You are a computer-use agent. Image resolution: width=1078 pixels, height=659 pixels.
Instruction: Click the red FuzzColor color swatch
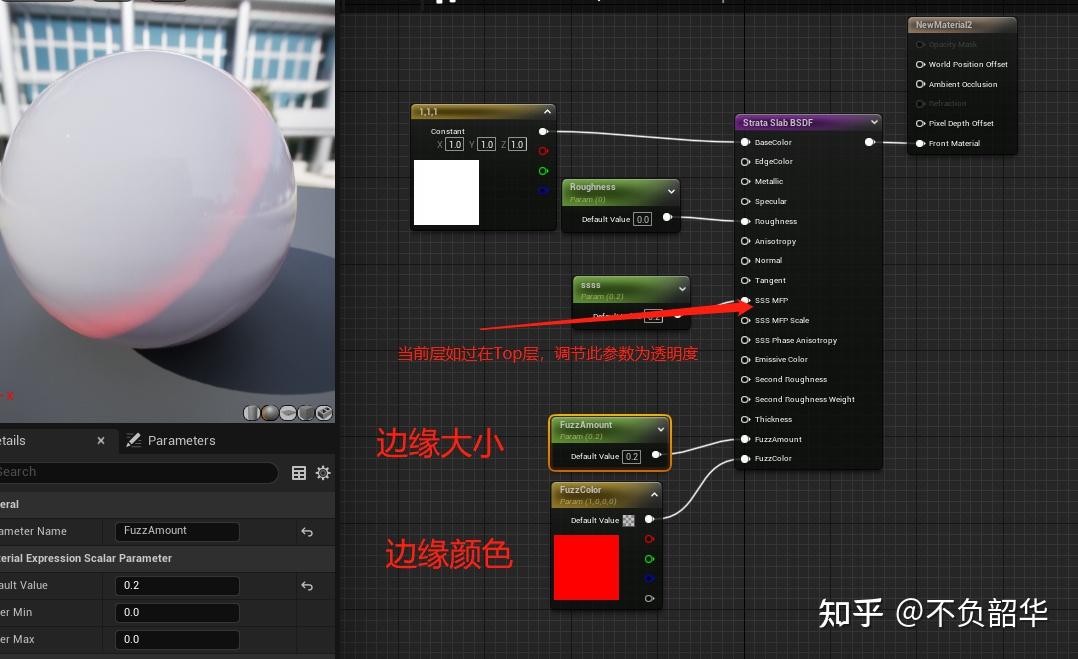click(x=586, y=568)
